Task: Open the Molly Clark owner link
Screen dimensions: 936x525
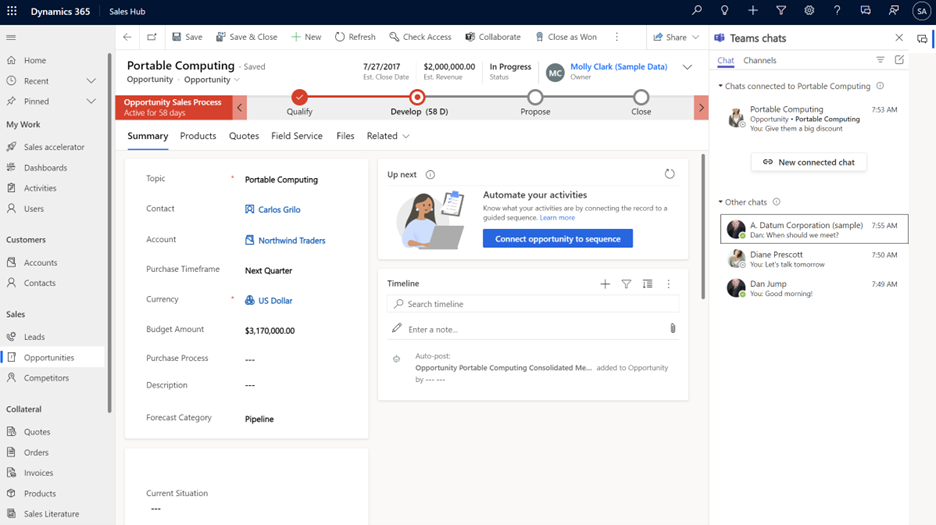Action: (618, 67)
